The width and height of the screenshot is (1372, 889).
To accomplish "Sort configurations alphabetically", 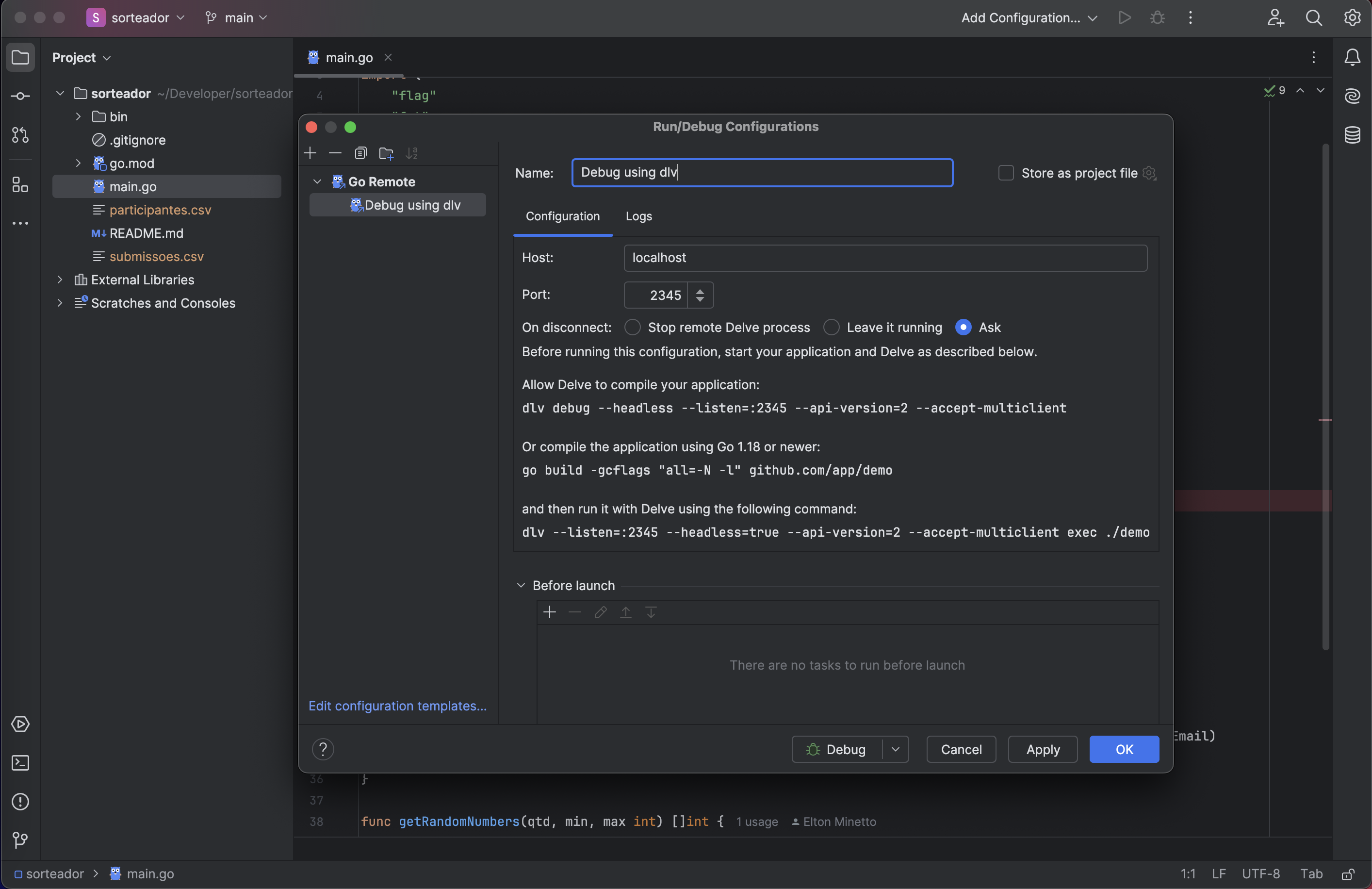I will point(411,153).
